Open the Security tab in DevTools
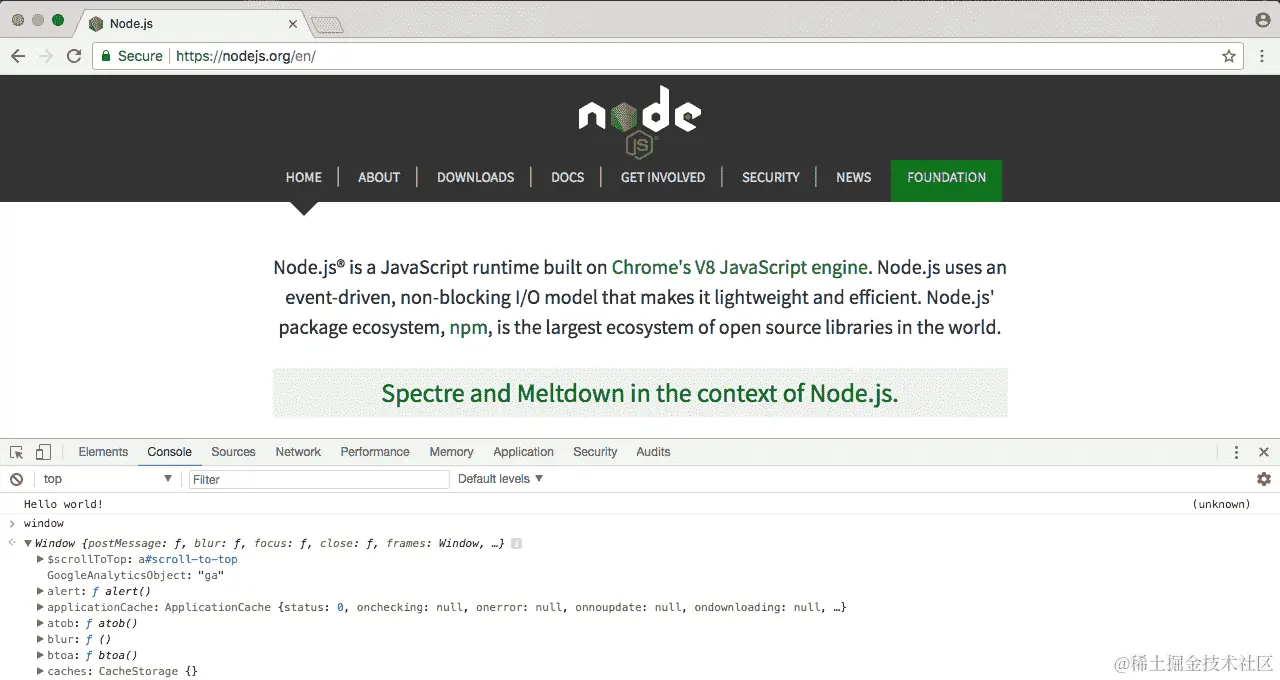 595,452
